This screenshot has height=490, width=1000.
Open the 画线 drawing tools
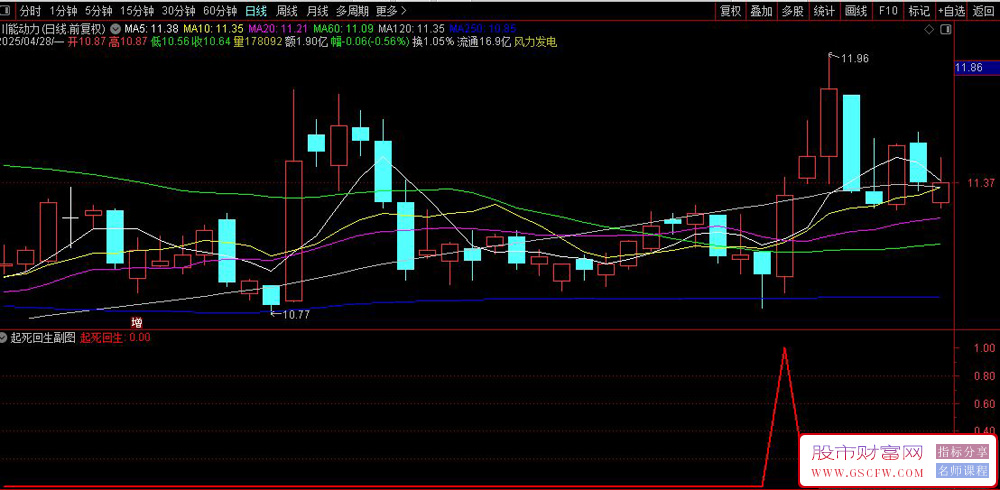pyautogui.click(x=856, y=12)
